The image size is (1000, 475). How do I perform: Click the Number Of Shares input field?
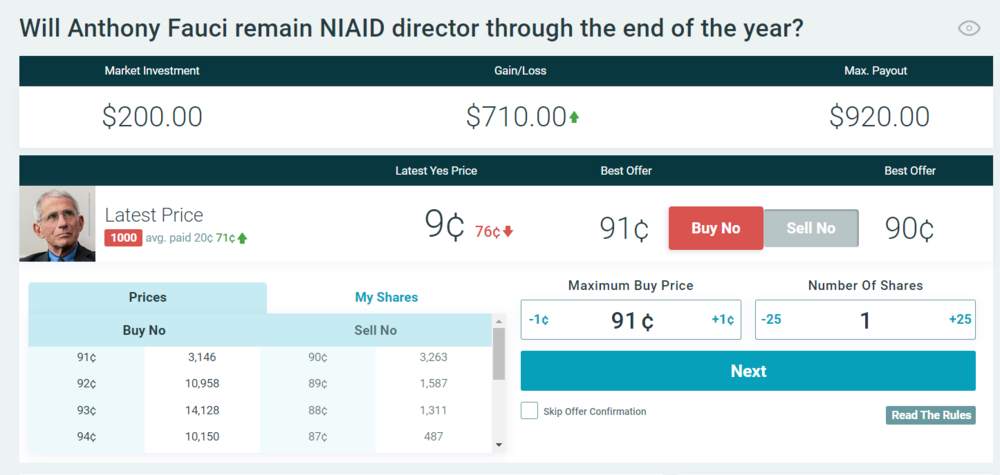(865, 321)
